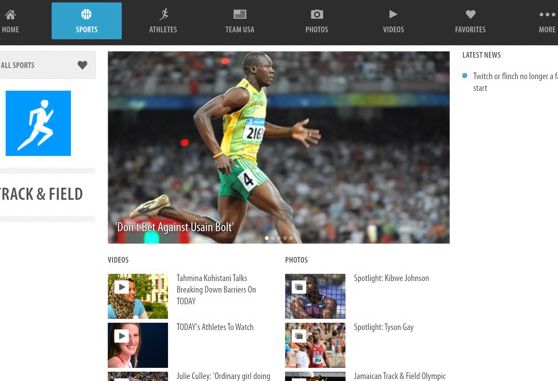
Task: Switch to the Photos tab
Action: click(317, 21)
